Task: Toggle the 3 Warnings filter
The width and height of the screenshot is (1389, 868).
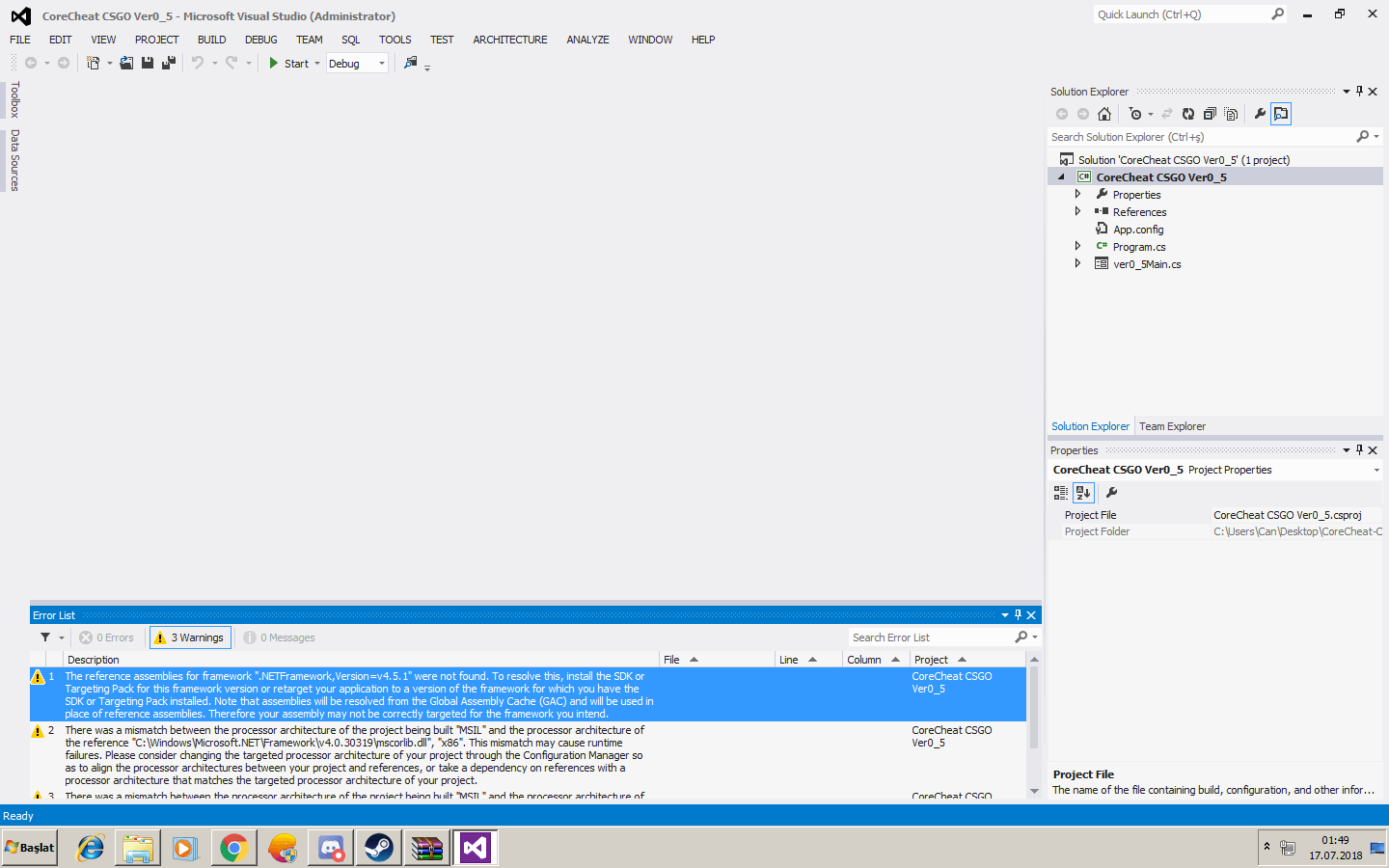Action: point(190,637)
